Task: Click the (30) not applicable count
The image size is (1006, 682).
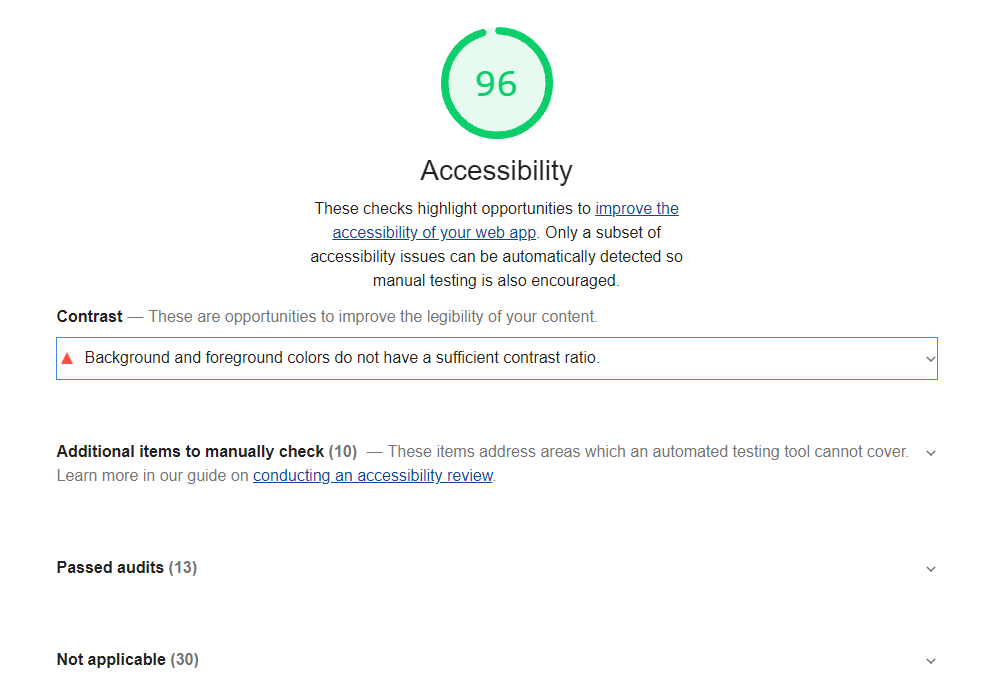Action: click(x=185, y=660)
